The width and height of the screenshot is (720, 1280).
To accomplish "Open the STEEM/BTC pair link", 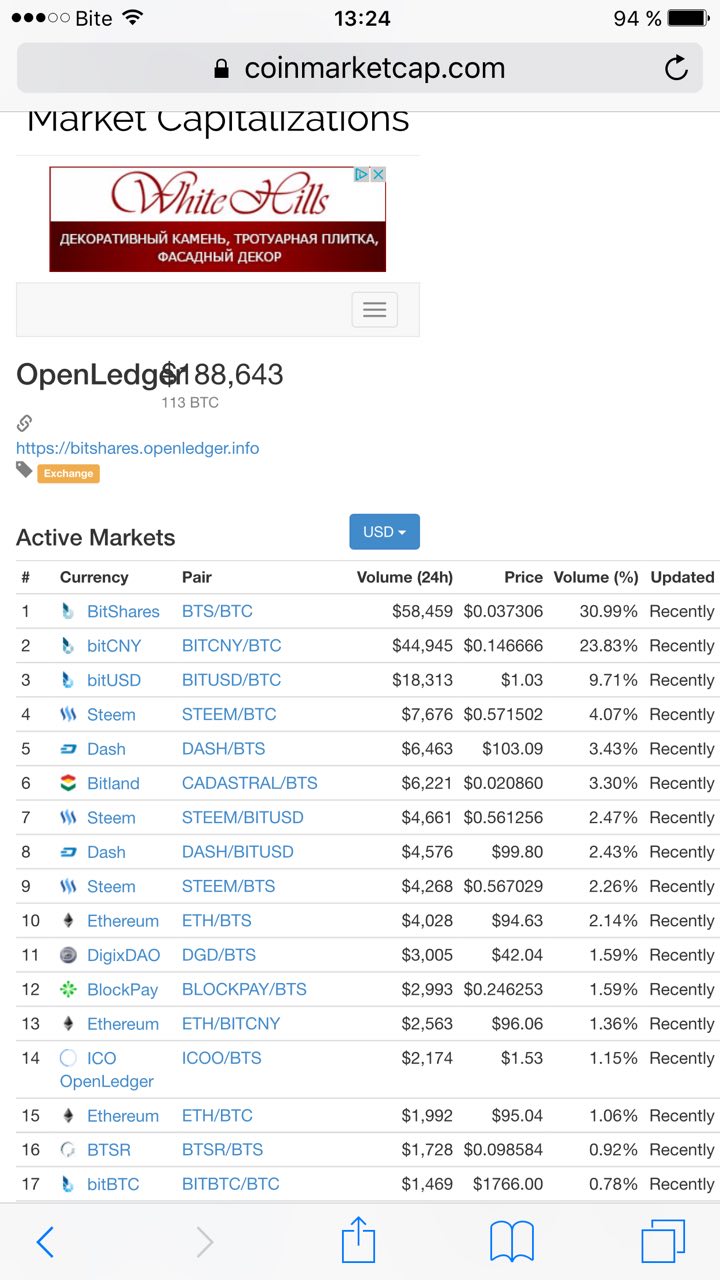I will point(229,715).
